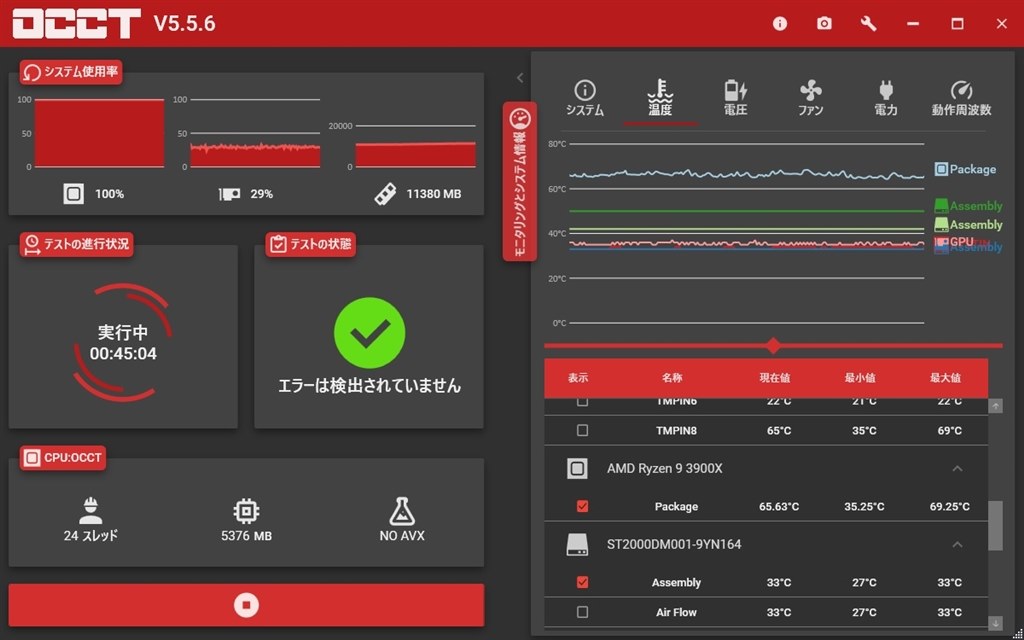Sort by the 現在値 column header

775,377
